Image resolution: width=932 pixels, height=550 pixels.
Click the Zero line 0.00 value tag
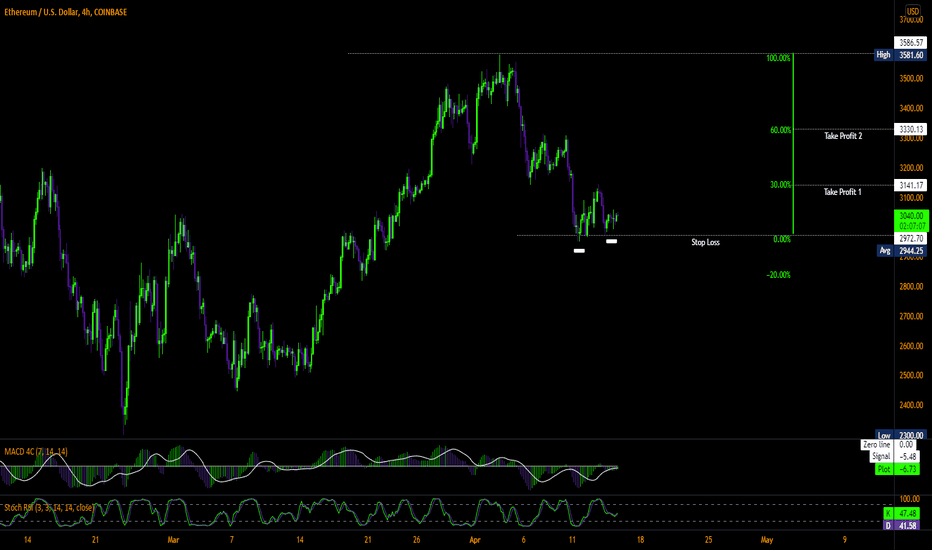tap(889, 445)
